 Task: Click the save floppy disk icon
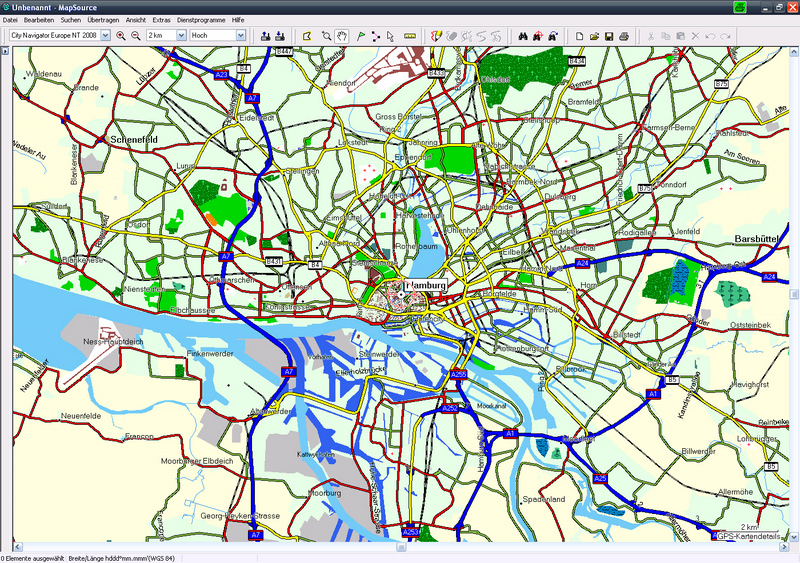click(609, 35)
